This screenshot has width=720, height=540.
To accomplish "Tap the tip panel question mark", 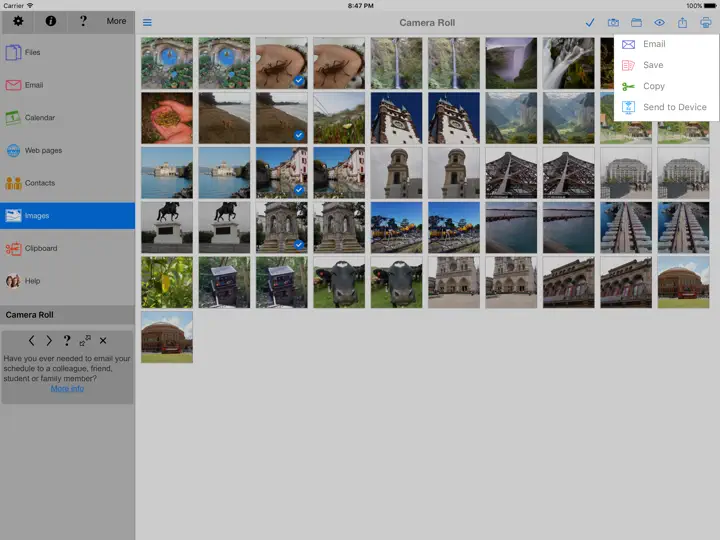I will point(67,341).
